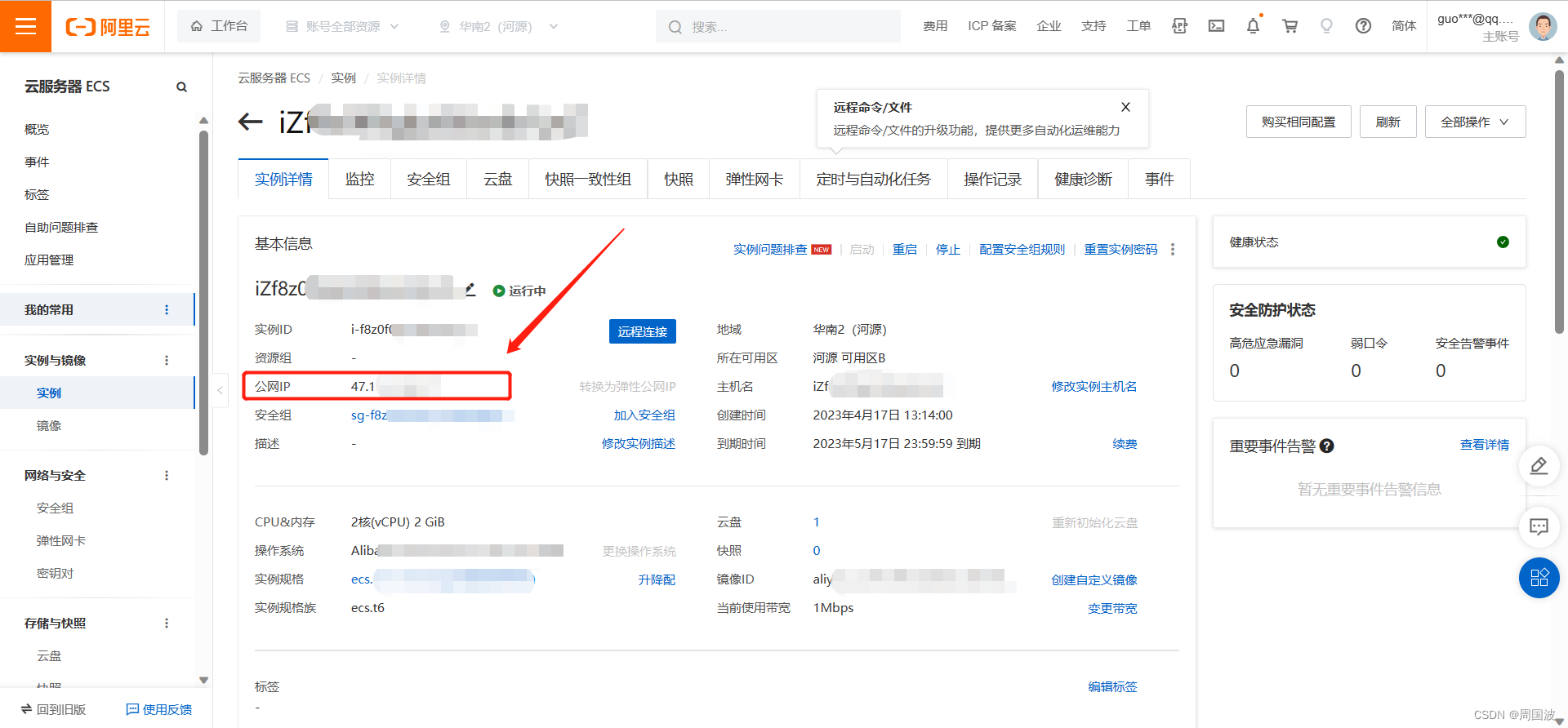Open 实例问题排查 link
The height and width of the screenshot is (728, 1568).
click(x=770, y=249)
